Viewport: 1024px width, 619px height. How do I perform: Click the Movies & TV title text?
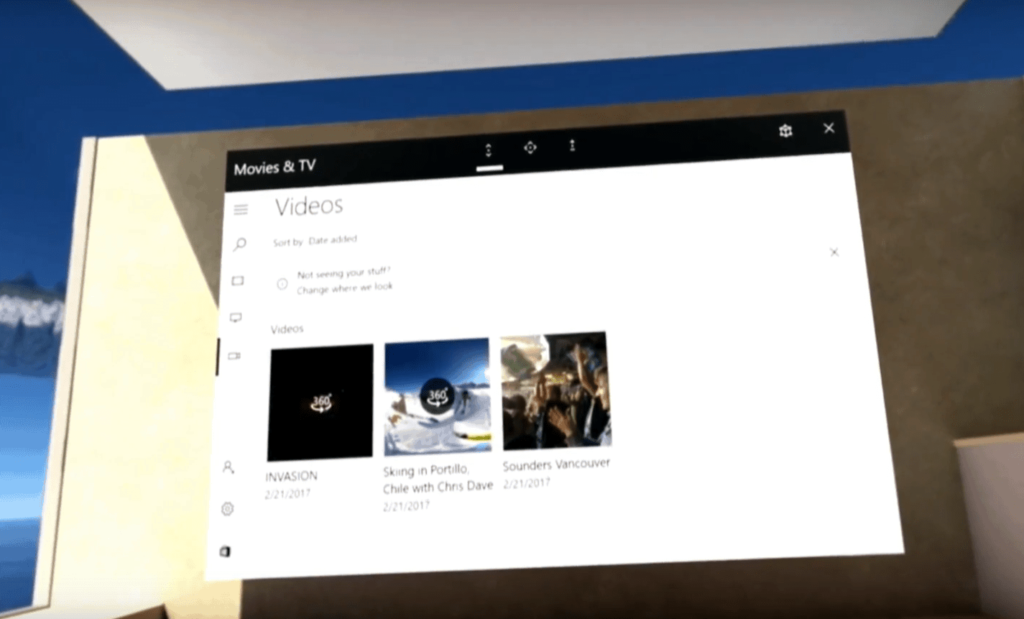[x=275, y=168]
